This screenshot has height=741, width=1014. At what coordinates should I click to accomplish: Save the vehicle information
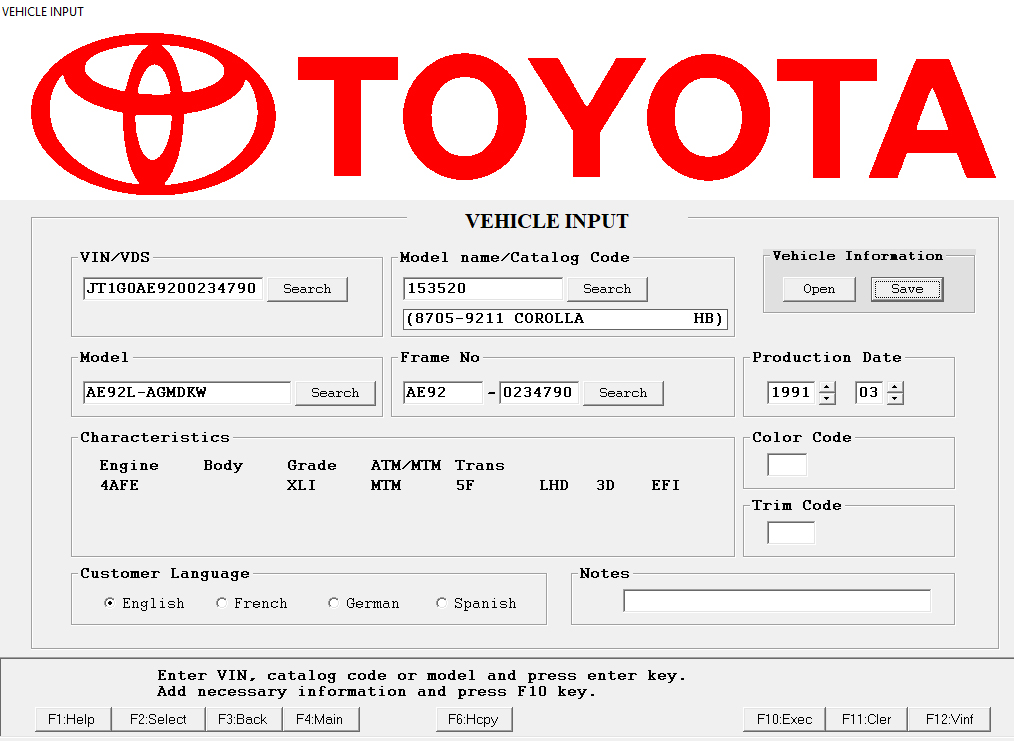[x=907, y=289]
